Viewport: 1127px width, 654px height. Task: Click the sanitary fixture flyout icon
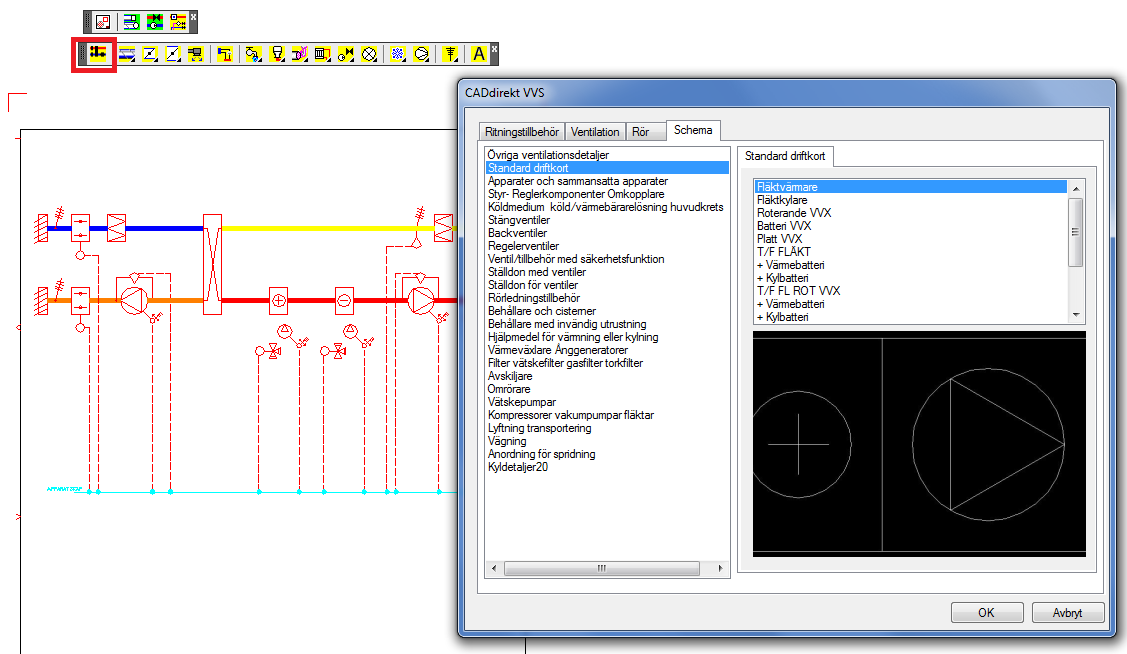[277, 54]
